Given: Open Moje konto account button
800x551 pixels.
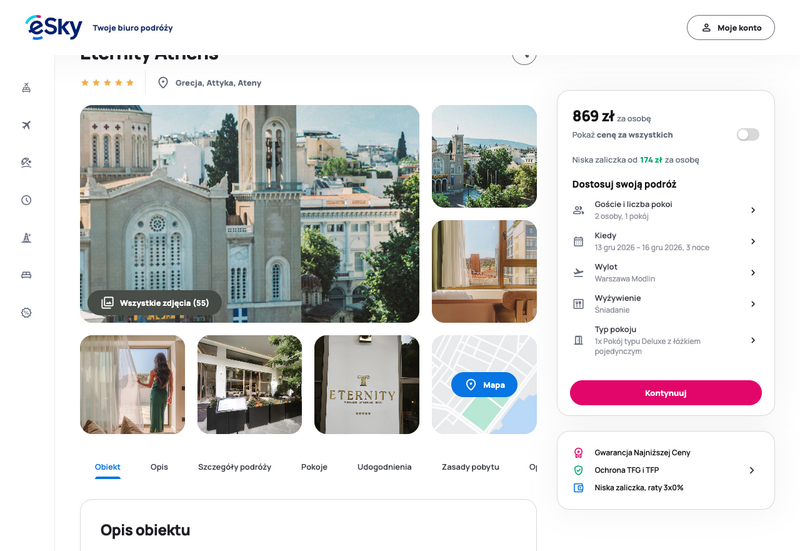Looking at the screenshot, I should coord(731,28).
